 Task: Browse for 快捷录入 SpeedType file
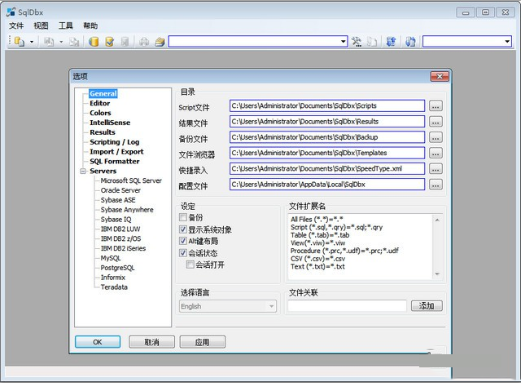[x=436, y=169]
